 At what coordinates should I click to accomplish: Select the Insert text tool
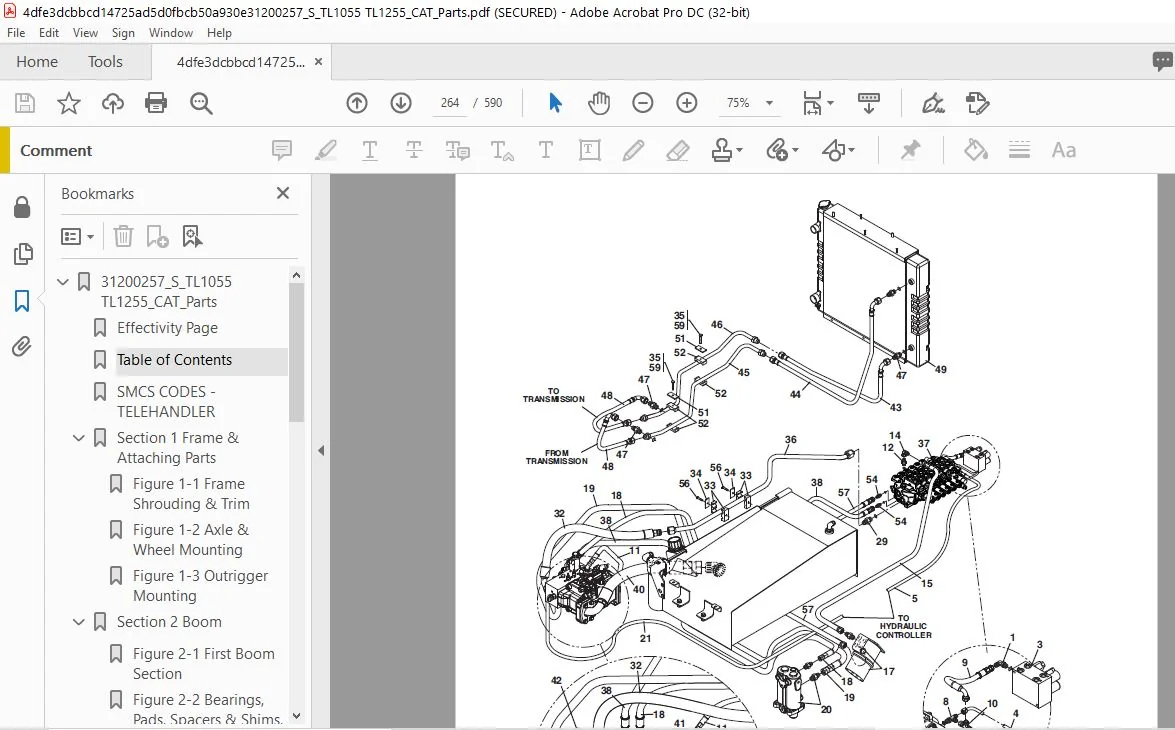pos(501,150)
